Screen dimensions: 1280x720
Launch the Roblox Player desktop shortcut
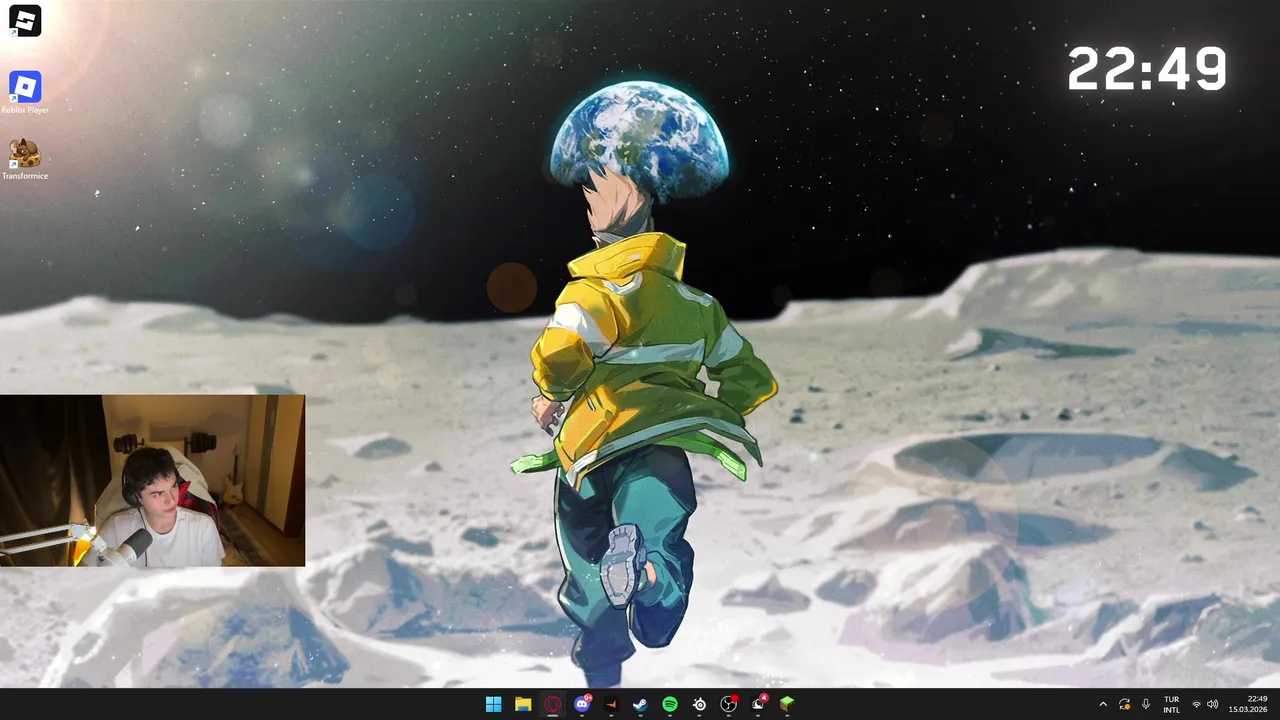click(25, 93)
